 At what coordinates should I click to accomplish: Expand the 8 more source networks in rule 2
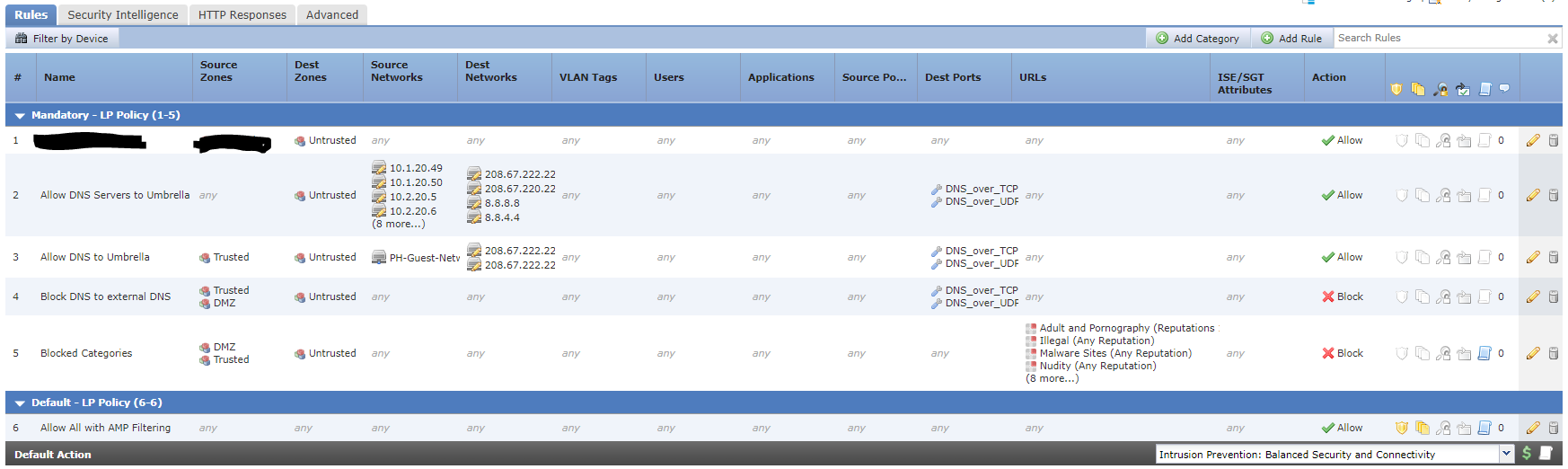coord(398,224)
